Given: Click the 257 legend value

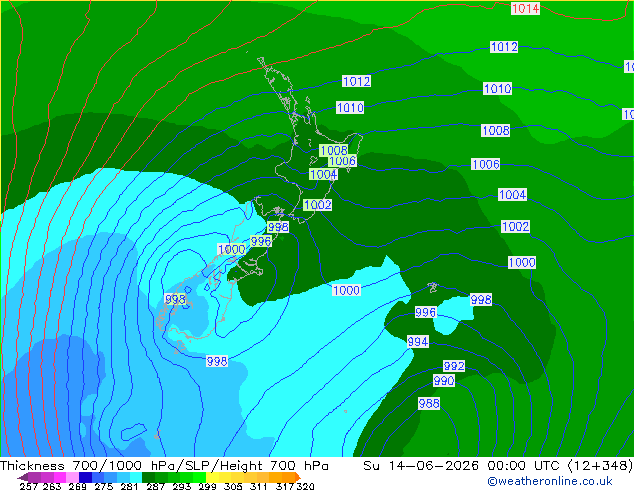Looking at the screenshot, I should [x=29, y=486].
